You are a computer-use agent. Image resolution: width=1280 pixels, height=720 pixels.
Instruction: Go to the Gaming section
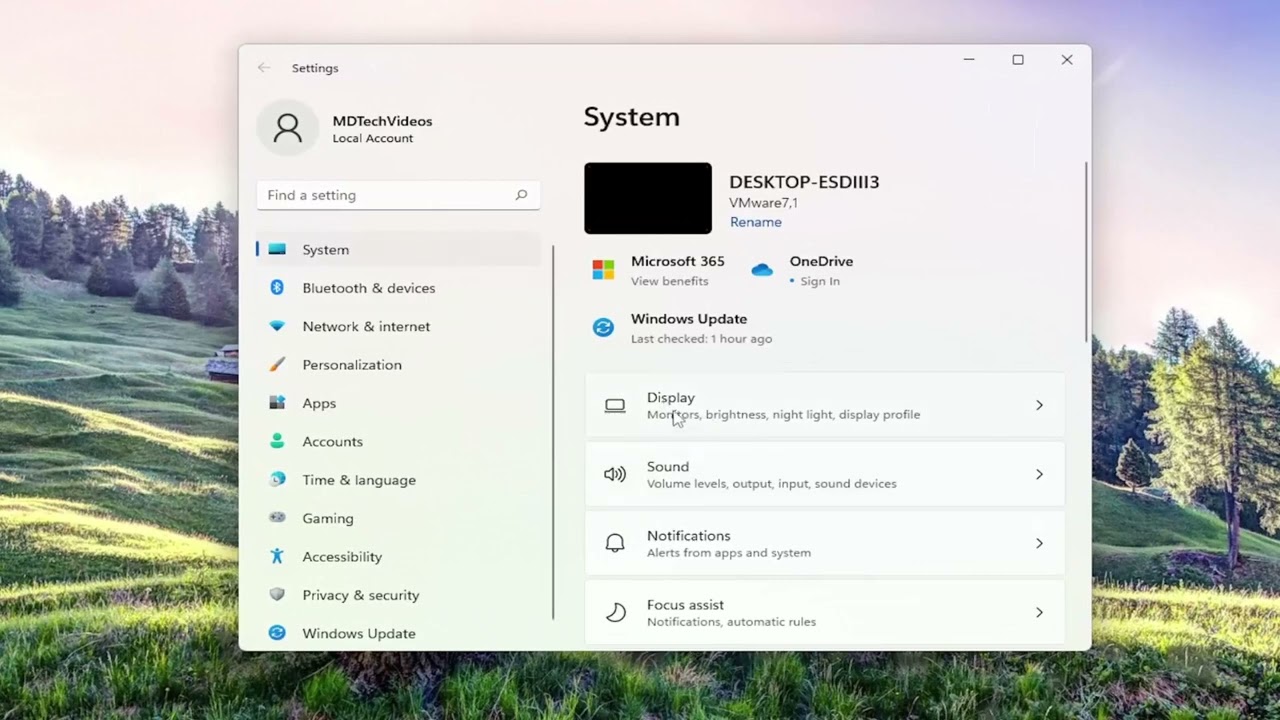pyautogui.click(x=398, y=518)
